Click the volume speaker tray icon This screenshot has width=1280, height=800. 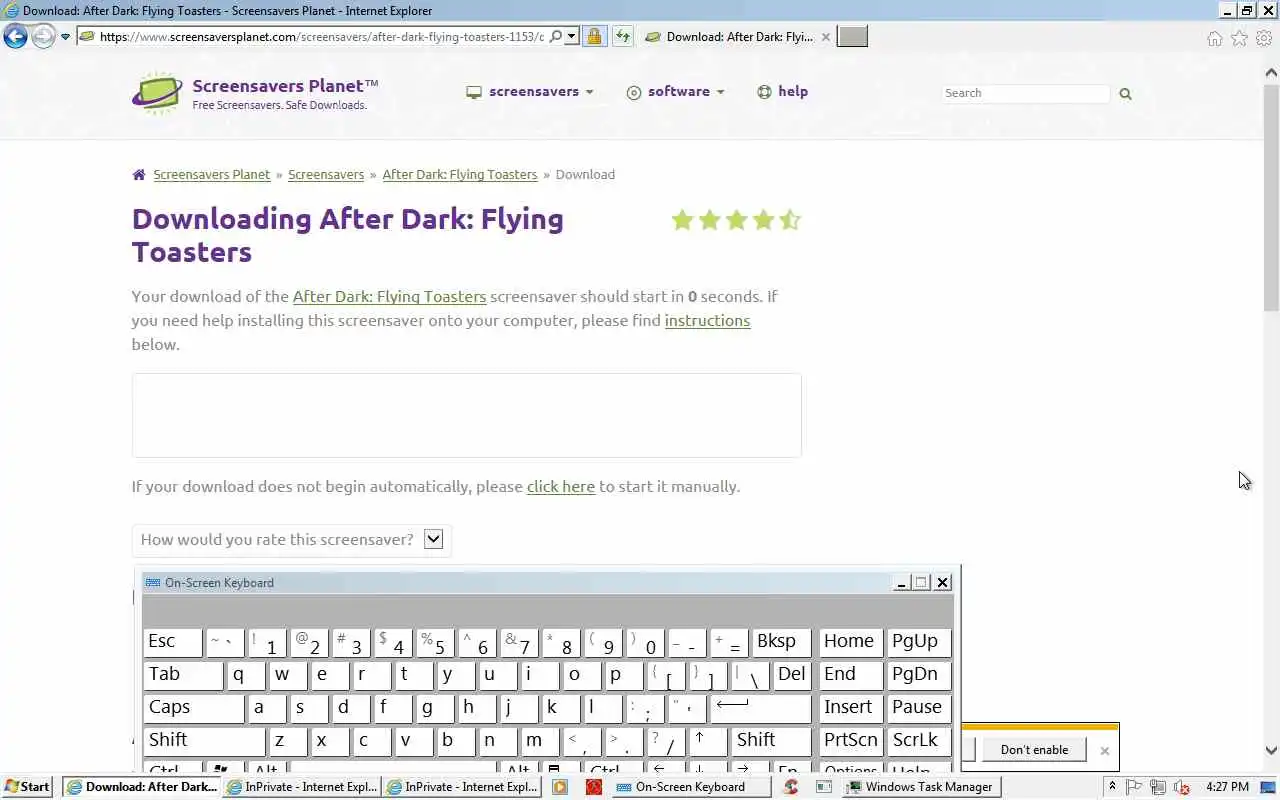pos(1182,787)
